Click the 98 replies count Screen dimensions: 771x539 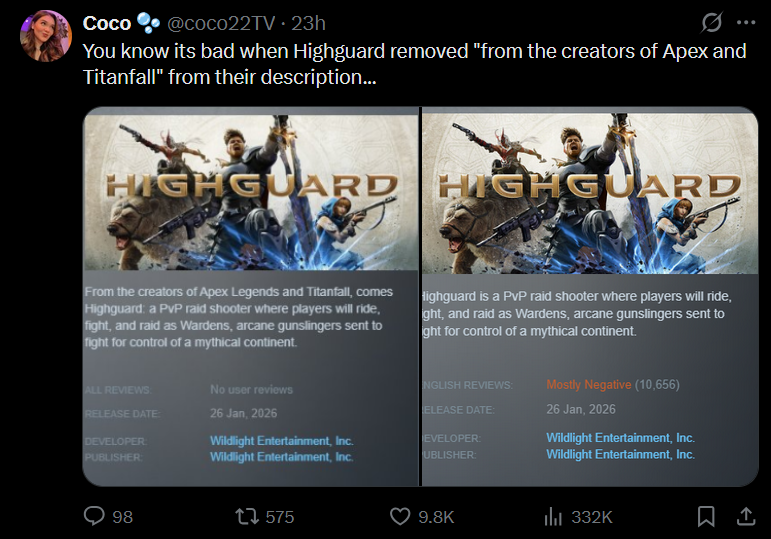click(x=122, y=517)
